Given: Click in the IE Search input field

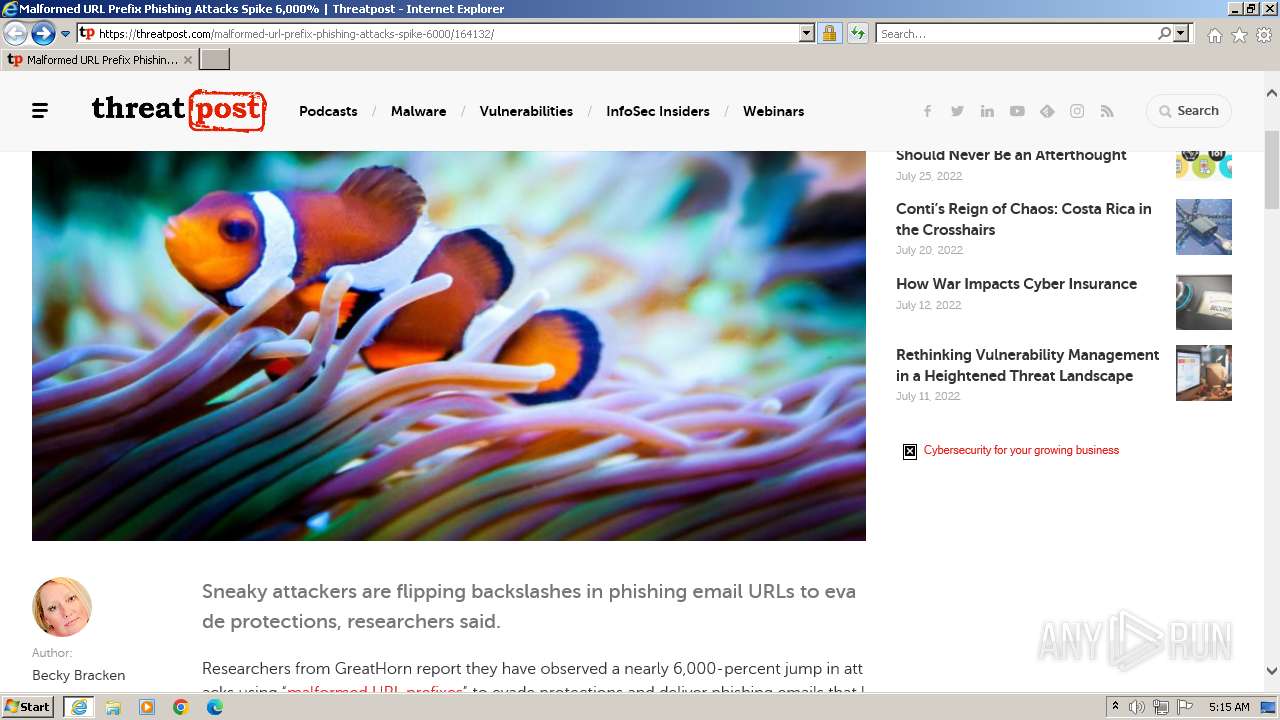Looking at the screenshot, I should click(1016, 33).
